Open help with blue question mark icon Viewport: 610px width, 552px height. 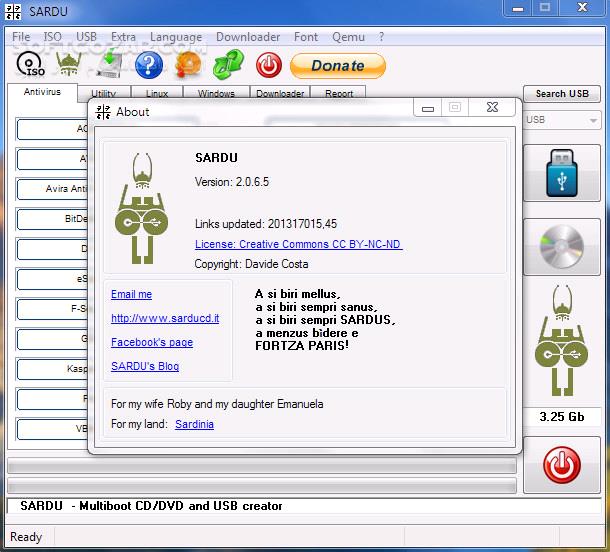coord(149,65)
